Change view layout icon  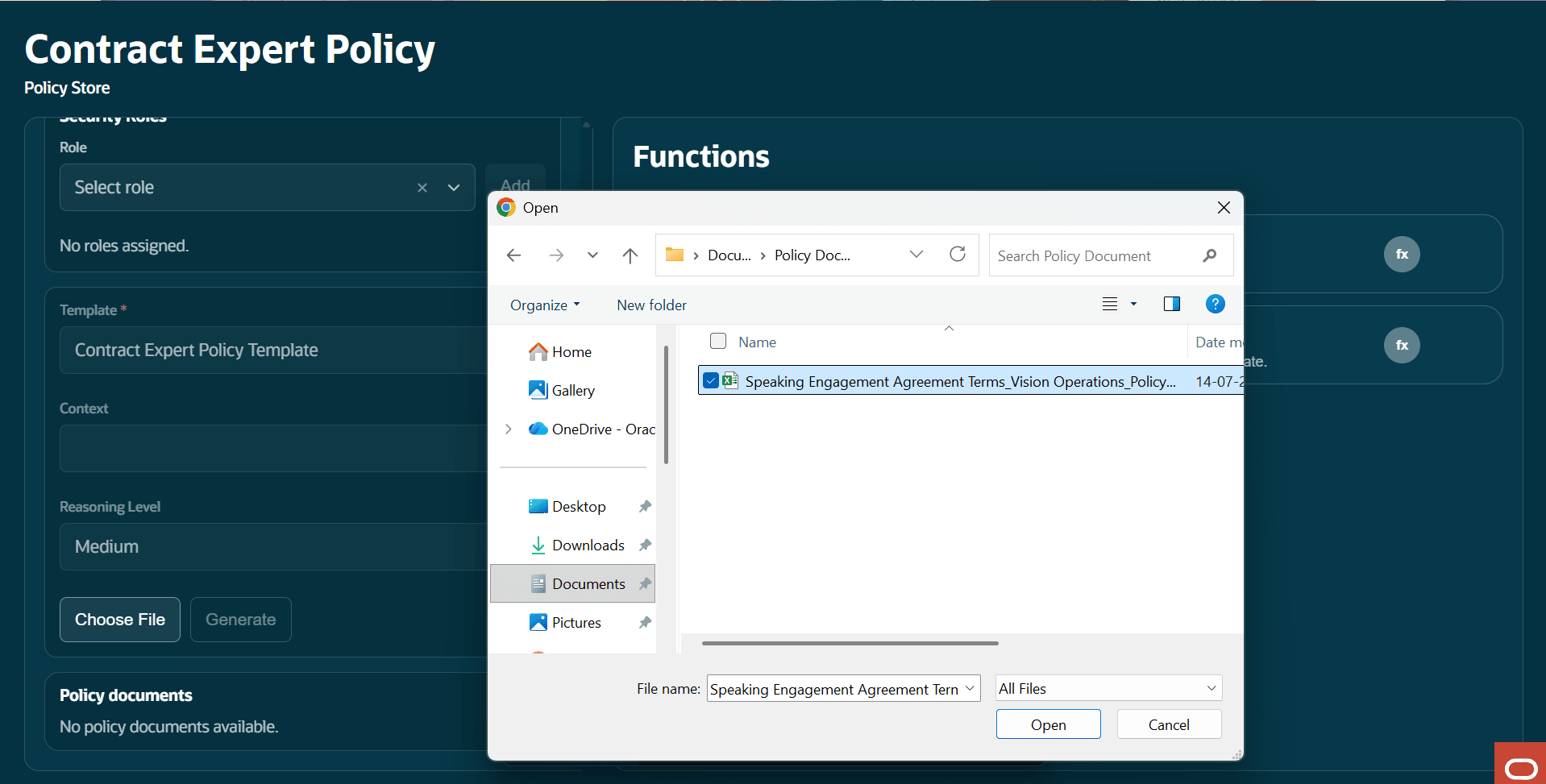pyautogui.click(x=1110, y=304)
